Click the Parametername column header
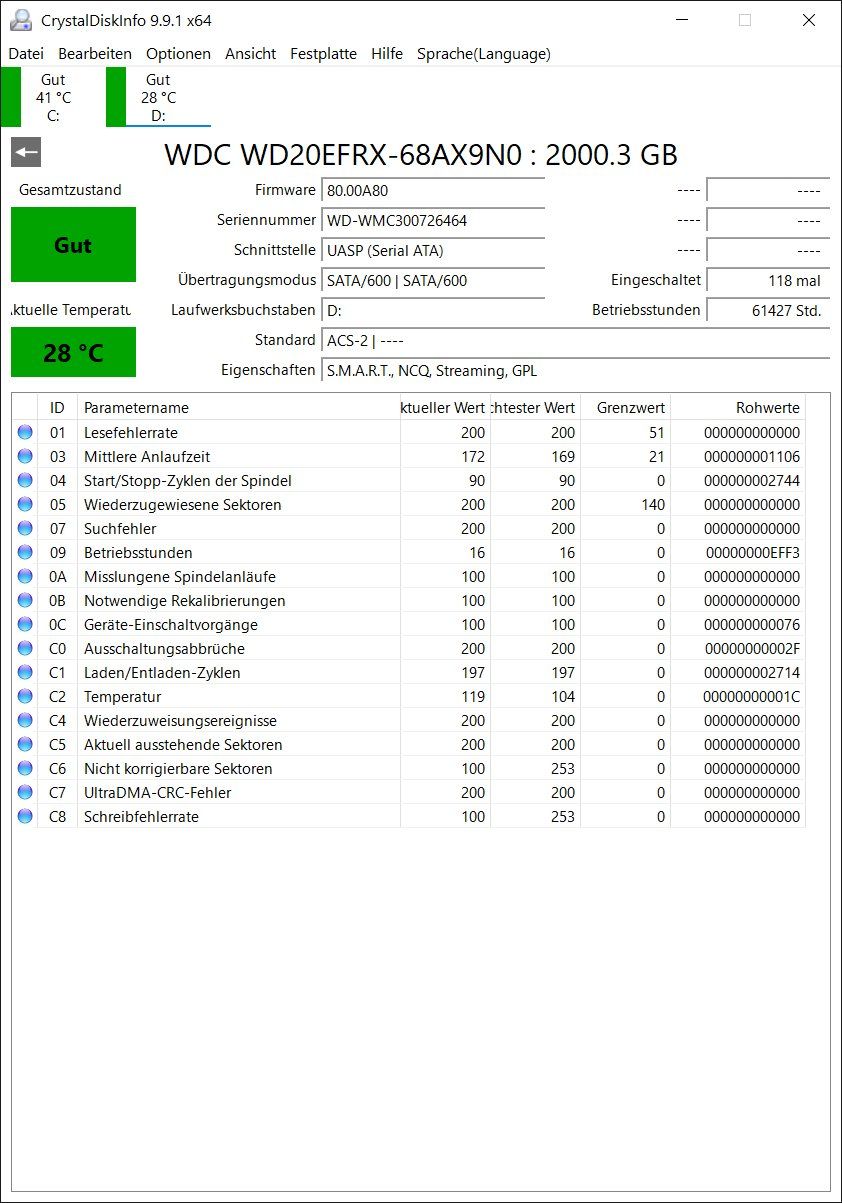 click(239, 407)
